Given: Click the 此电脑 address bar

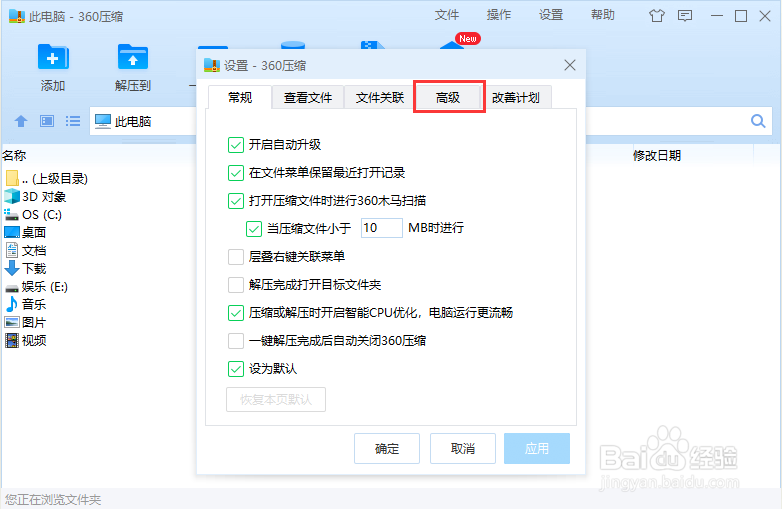Looking at the screenshot, I should pos(144,121).
